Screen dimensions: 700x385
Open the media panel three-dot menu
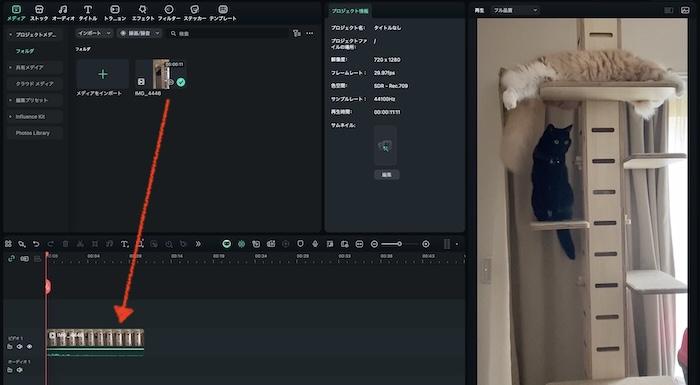pyautogui.click(x=309, y=33)
